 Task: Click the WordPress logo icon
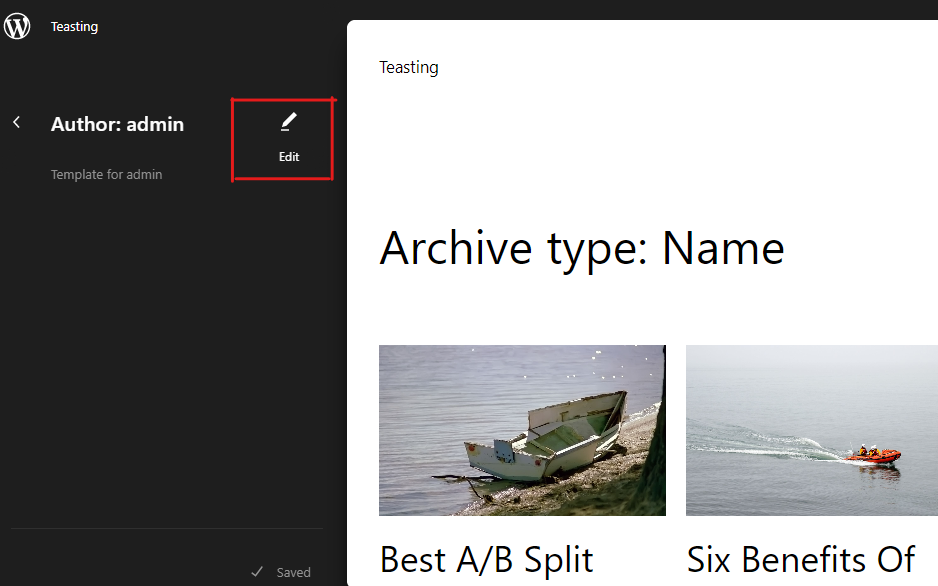click(x=17, y=26)
